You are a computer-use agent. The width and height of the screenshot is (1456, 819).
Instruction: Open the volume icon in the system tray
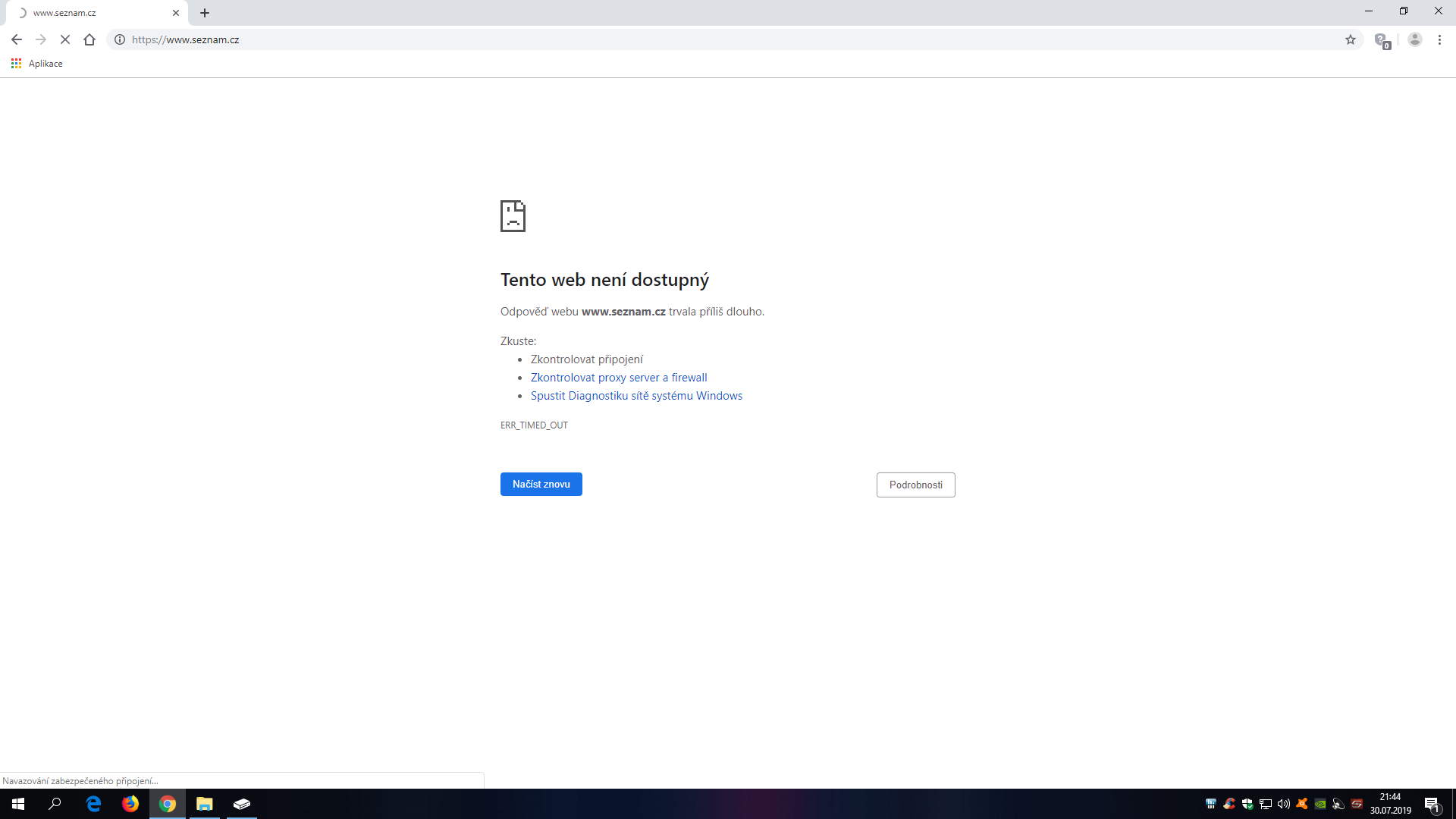click(x=1283, y=804)
